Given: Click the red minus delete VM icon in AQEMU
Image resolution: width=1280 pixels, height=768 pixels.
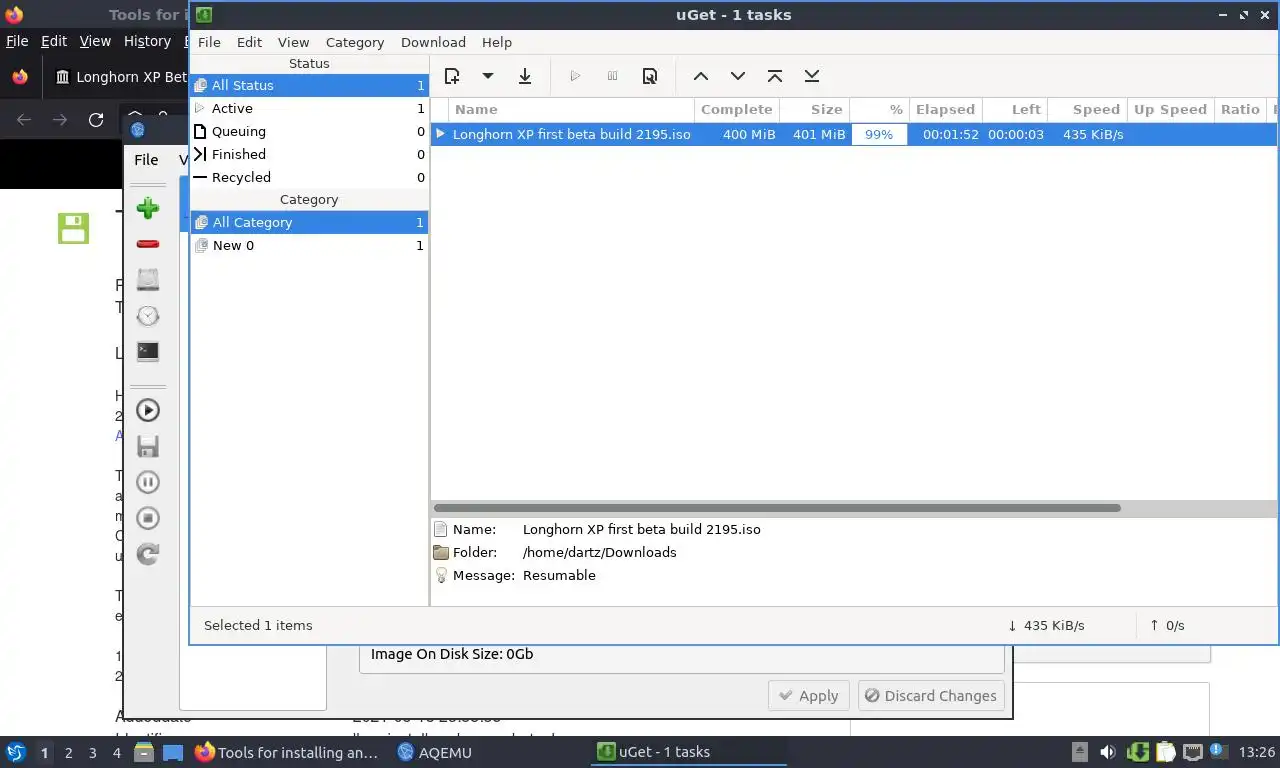Looking at the screenshot, I should coord(148,244).
